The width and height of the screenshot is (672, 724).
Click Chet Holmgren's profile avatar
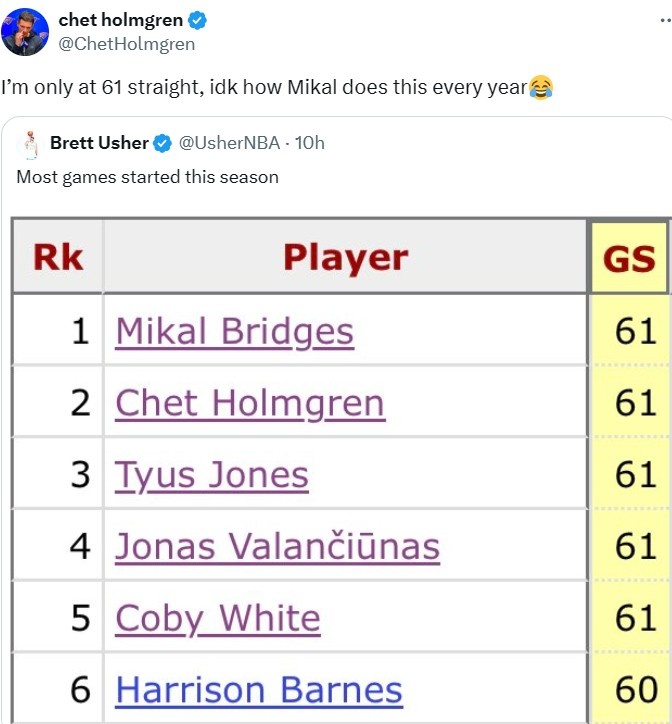click(25, 32)
